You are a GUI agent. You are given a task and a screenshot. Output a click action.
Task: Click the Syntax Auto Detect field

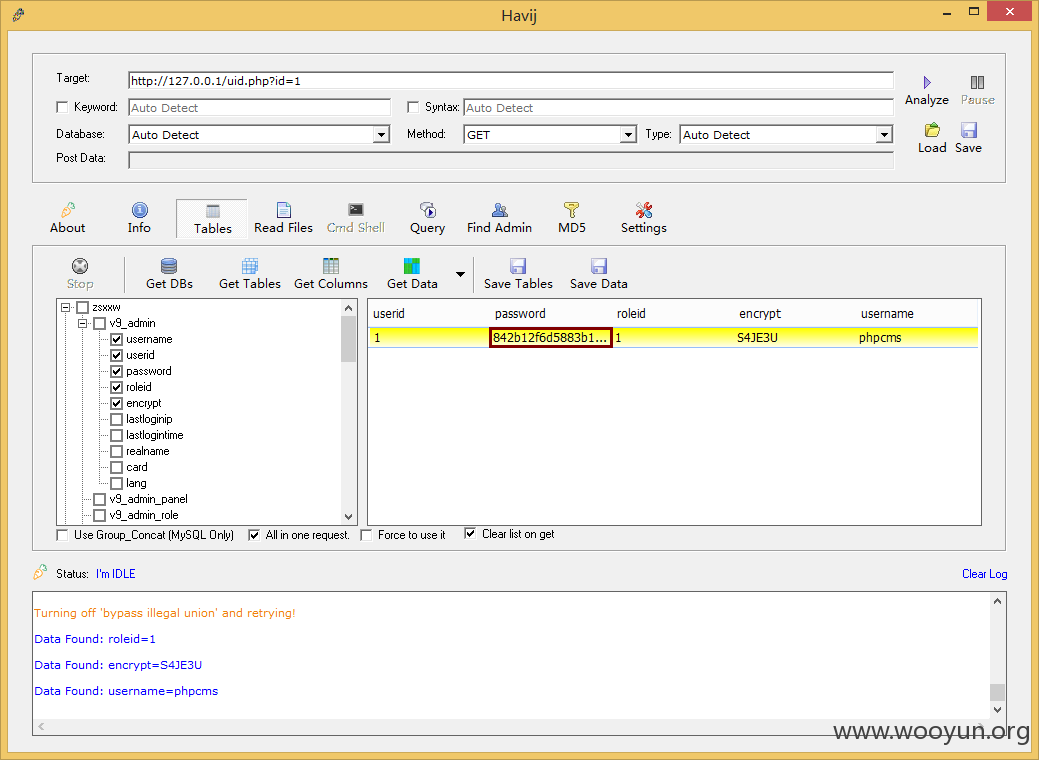[679, 107]
